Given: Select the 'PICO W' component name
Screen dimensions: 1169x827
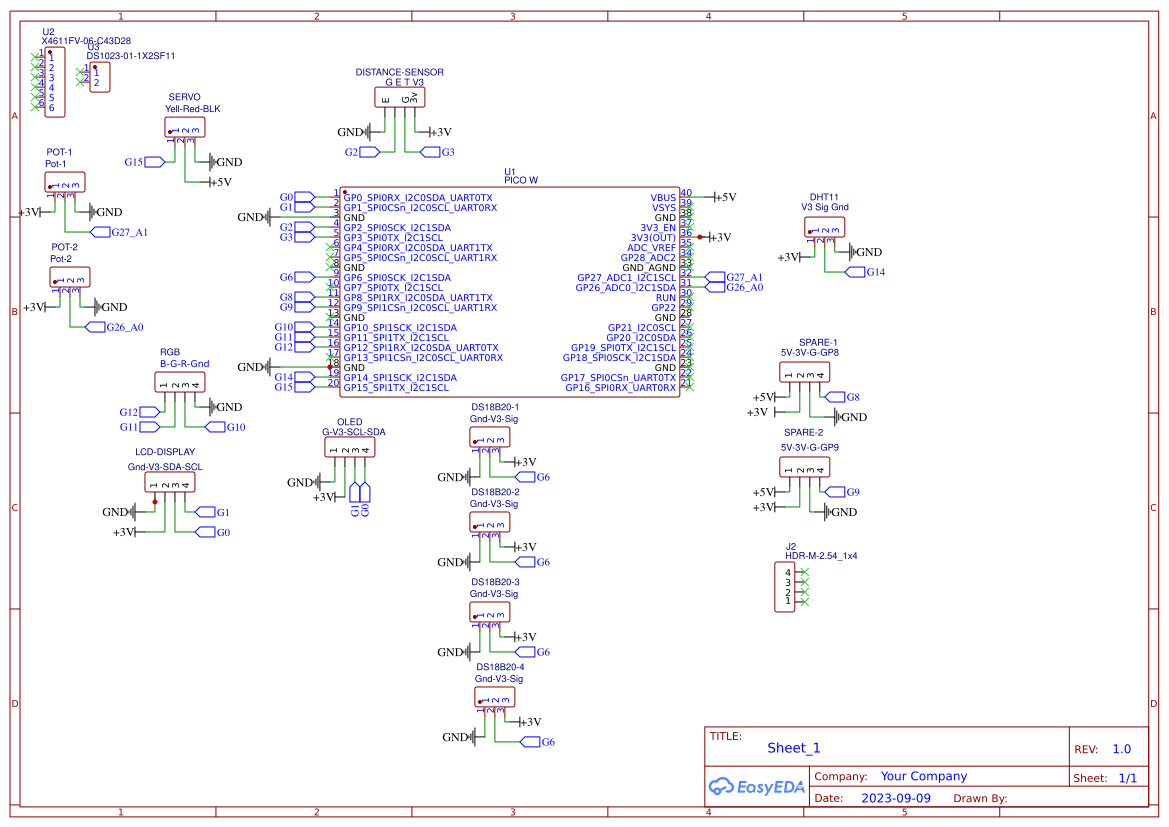Looking at the screenshot, I should (x=520, y=180).
